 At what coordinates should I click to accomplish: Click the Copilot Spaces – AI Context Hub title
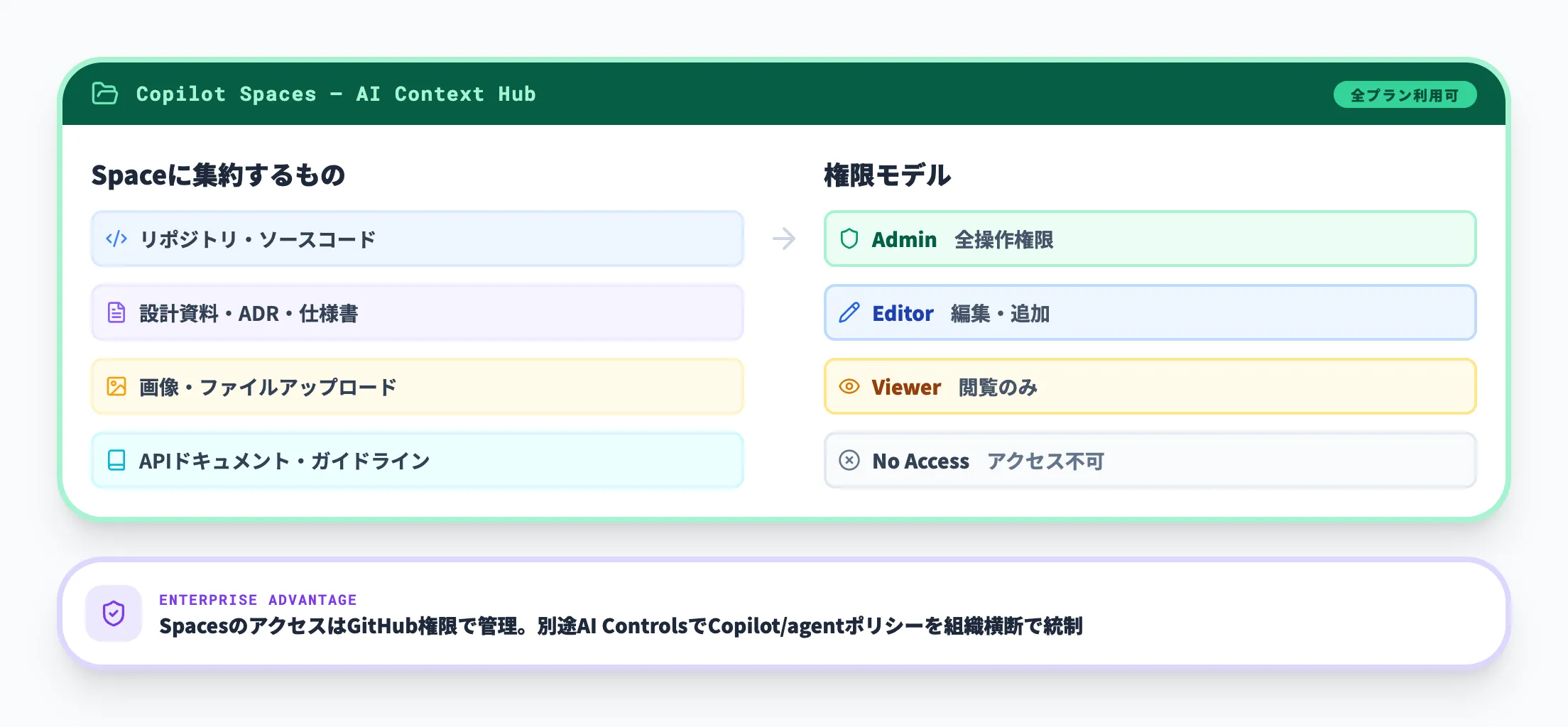(336, 94)
